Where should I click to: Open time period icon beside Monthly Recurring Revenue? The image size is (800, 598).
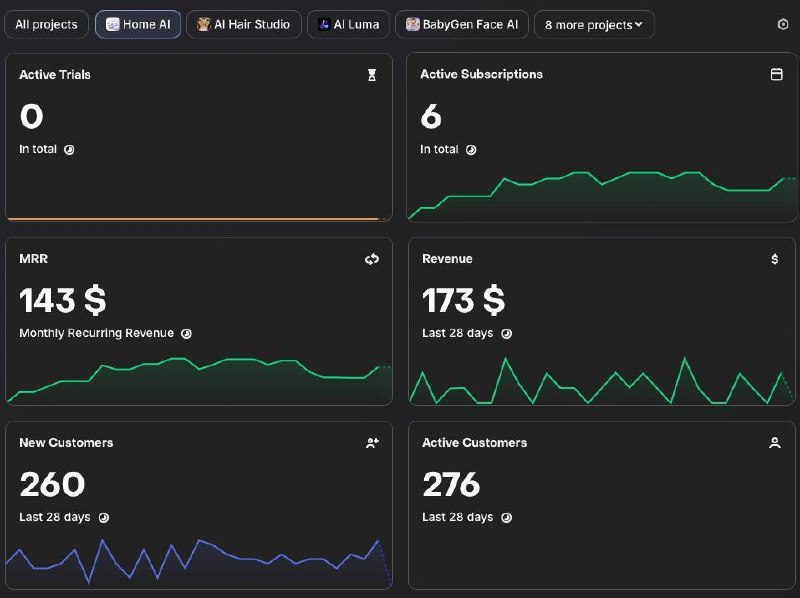[187, 334]
